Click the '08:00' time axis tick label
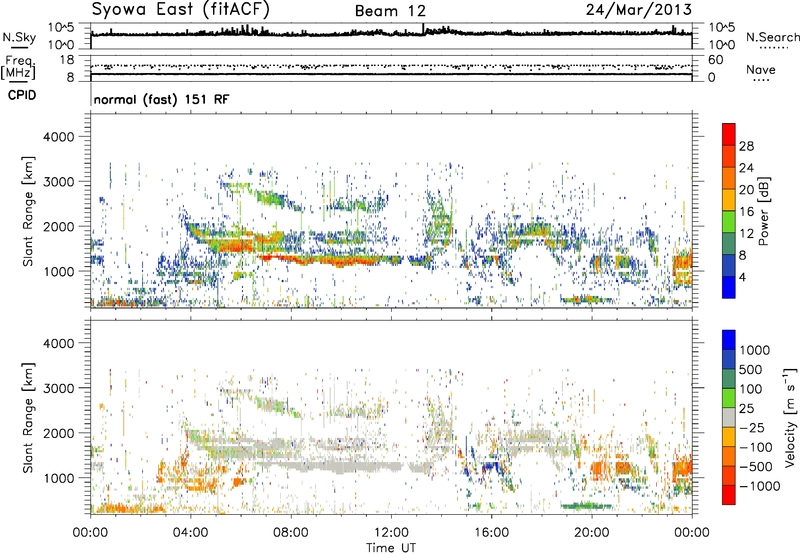Screen dimensions: 800x554 (291, 533)
